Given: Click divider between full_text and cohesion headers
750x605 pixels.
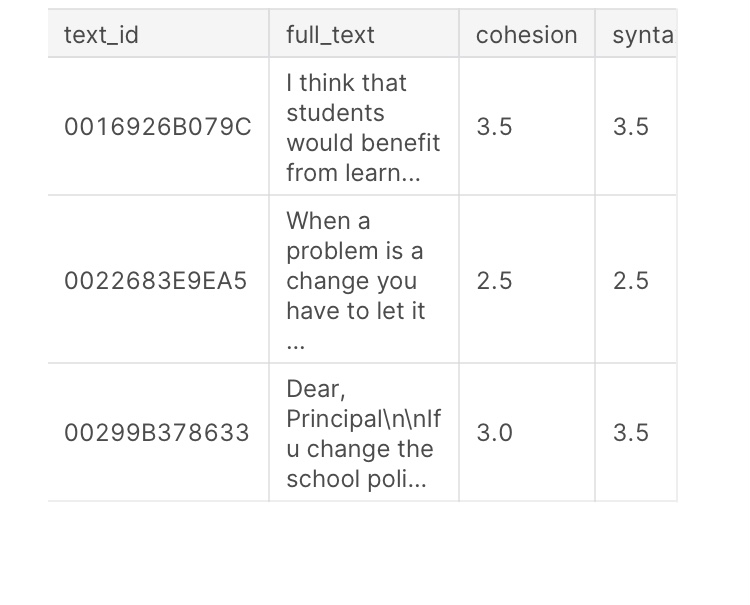Looking at the screenshot, I should pos(459,35).
